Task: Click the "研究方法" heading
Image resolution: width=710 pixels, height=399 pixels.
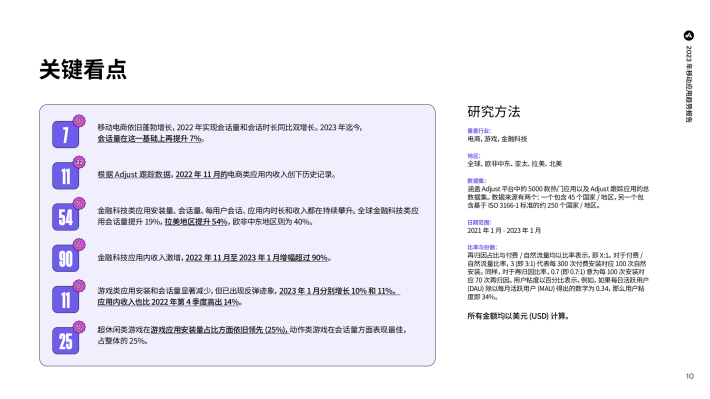Action: click(x=494, y=111)
